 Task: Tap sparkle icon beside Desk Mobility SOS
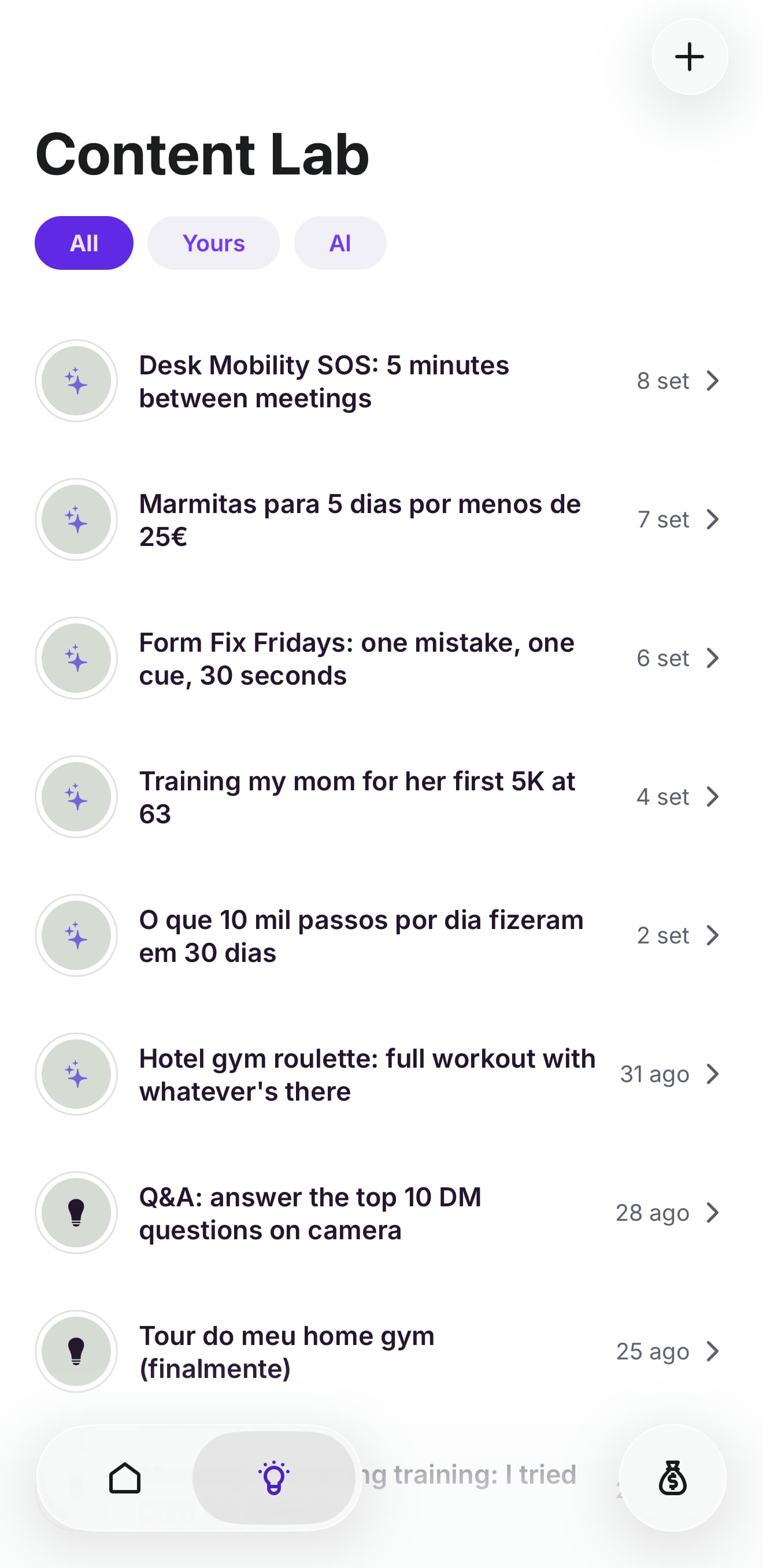(76, 381)
